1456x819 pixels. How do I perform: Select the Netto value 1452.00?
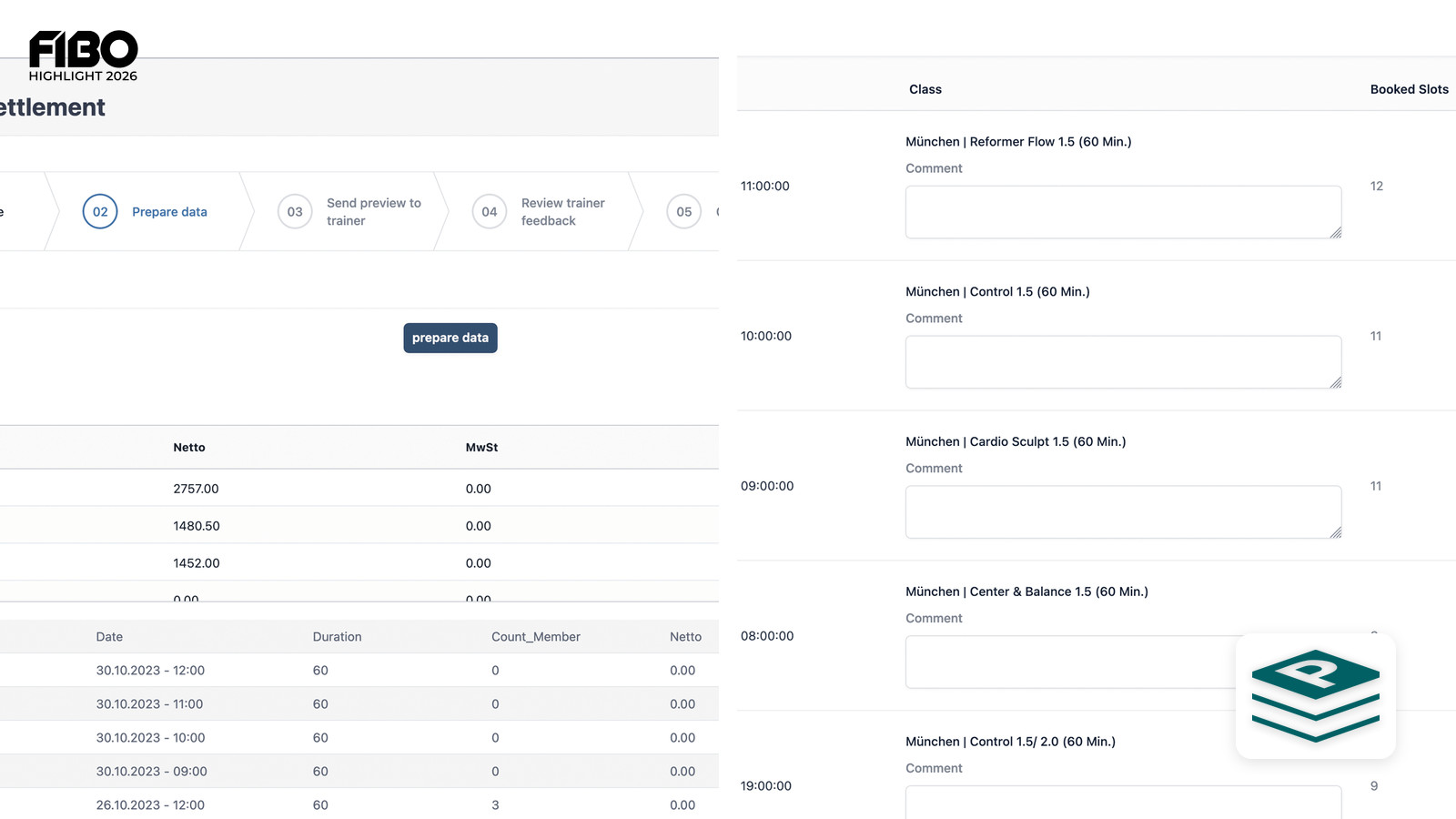click(197, 563)
